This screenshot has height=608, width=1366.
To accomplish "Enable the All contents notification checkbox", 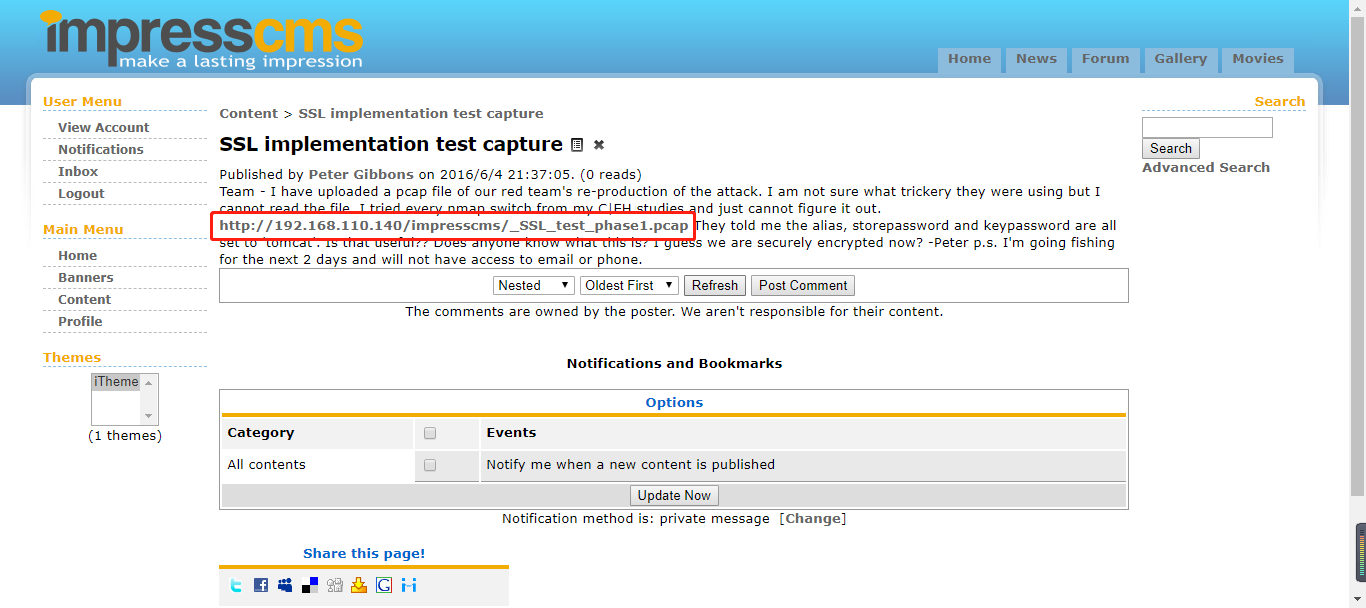I will [430, 465].
